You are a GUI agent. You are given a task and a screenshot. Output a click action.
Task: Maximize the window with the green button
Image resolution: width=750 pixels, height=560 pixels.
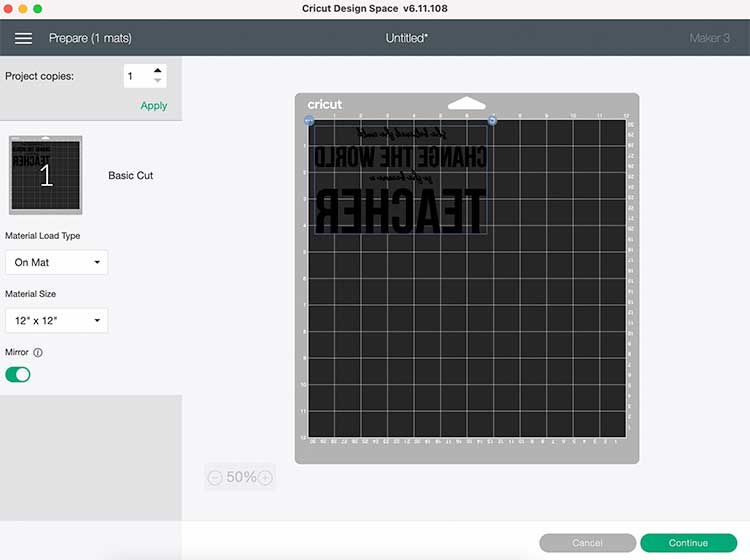[x=38, y=9]
